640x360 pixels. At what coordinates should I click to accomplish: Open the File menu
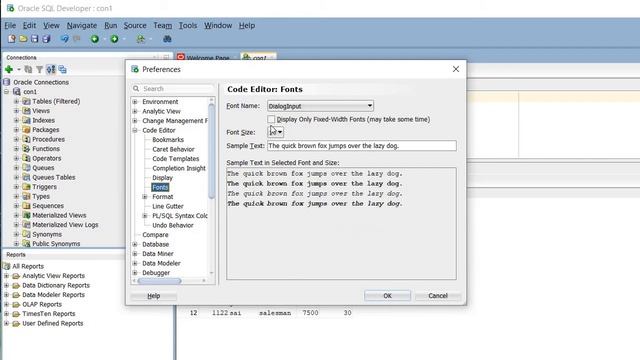[10, 25]
